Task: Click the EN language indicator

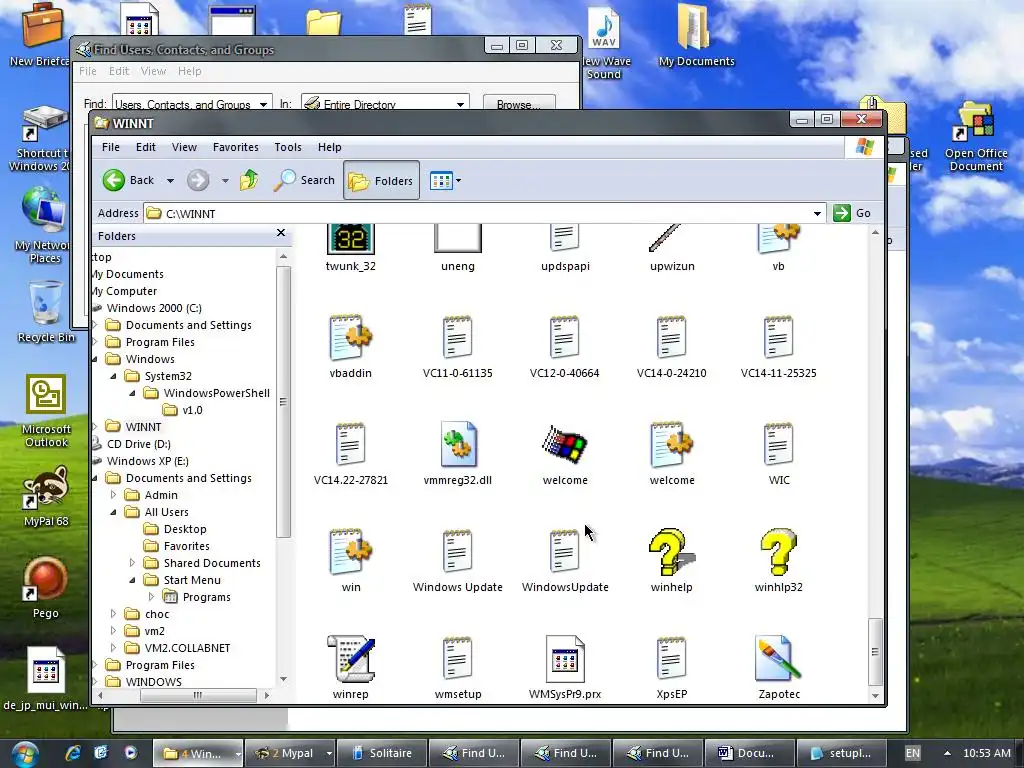Action: 912,753
